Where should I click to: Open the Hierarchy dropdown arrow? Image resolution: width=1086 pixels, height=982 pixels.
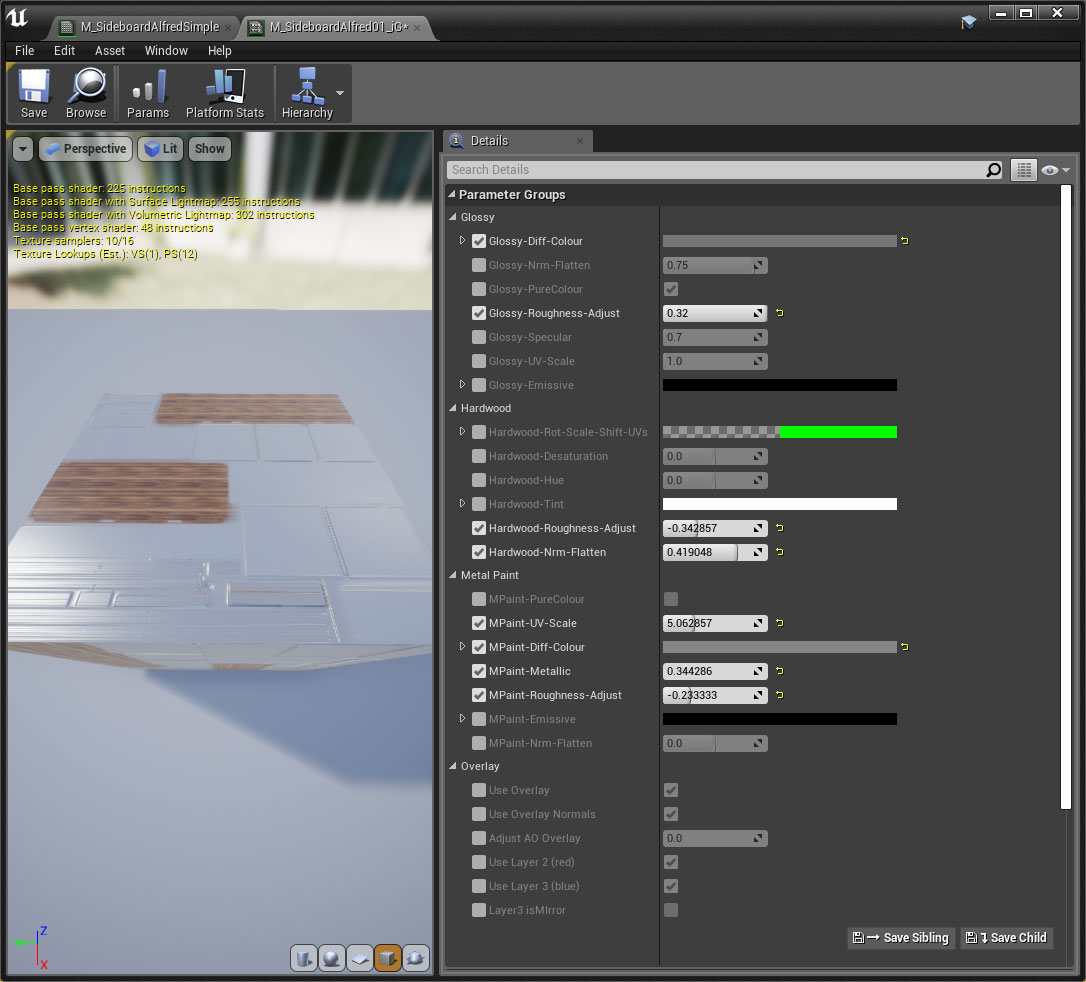340,93
